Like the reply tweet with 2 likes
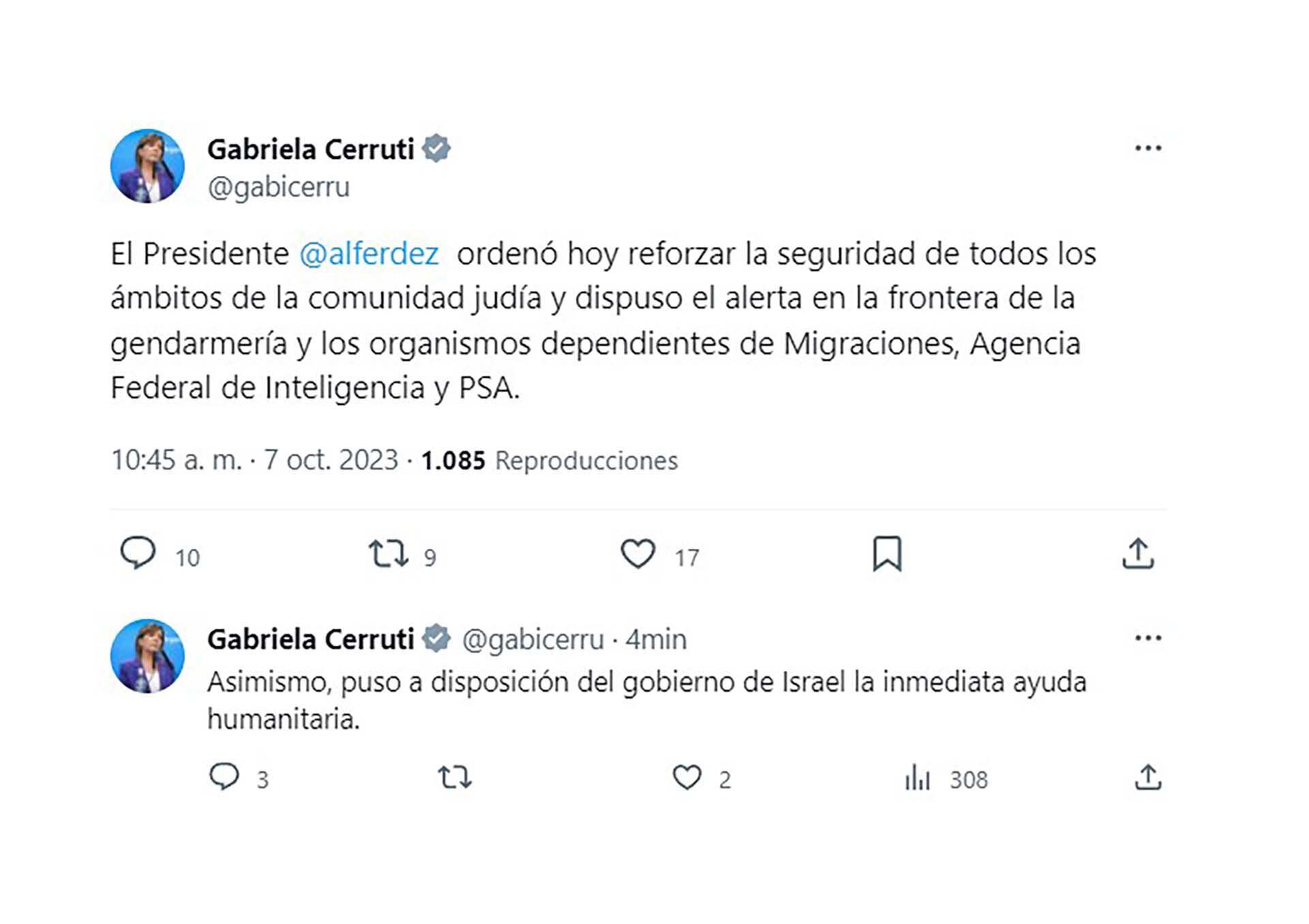This screenshot has width=1309, height=924. [687, 777]
